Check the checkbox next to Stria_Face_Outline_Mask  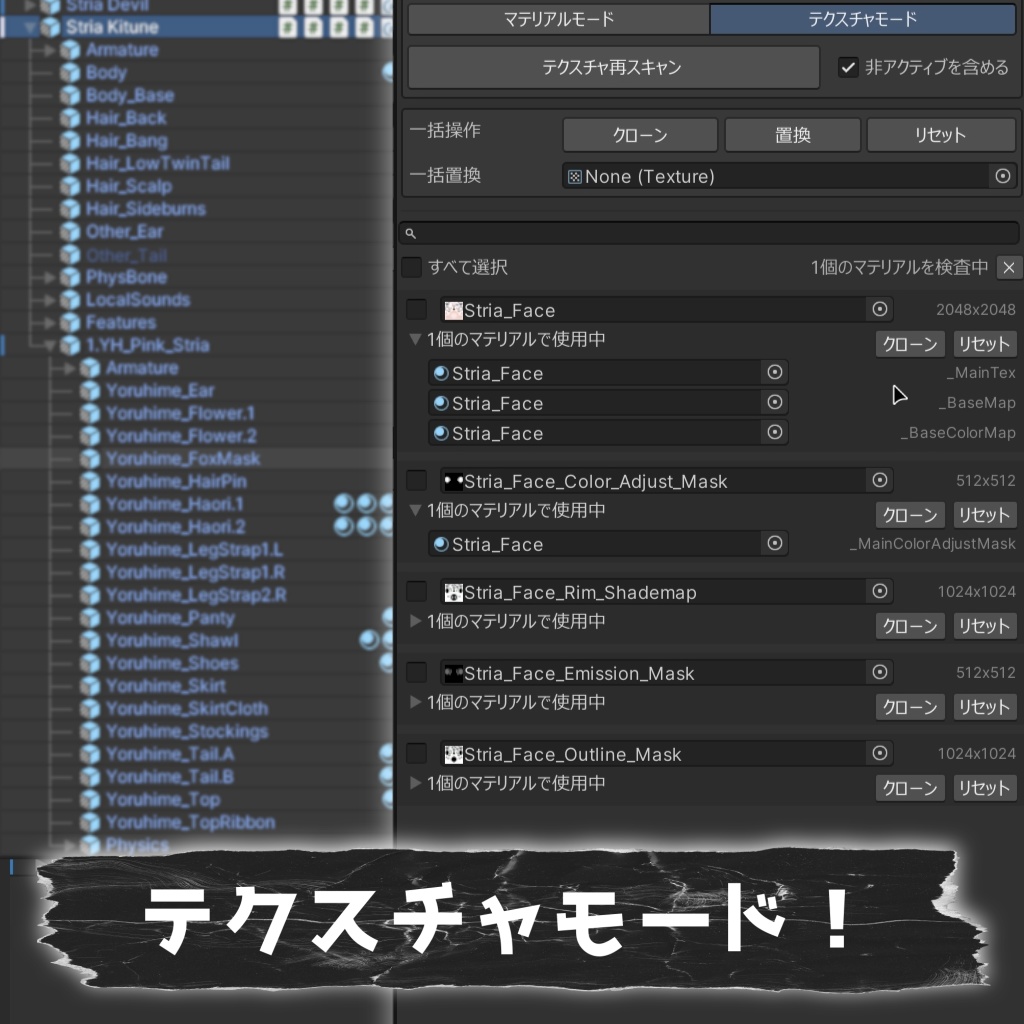pos(416,753)
